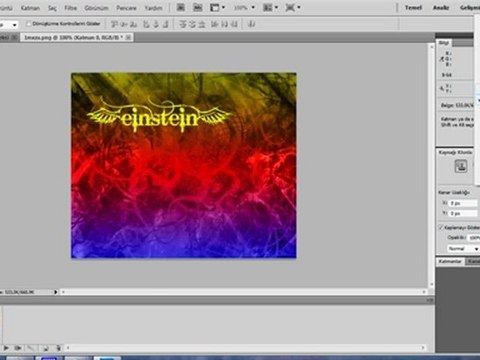The height and width of the screenshot is (360, 480).
Task: Click the distribute left edges icon
Action: 215,24
